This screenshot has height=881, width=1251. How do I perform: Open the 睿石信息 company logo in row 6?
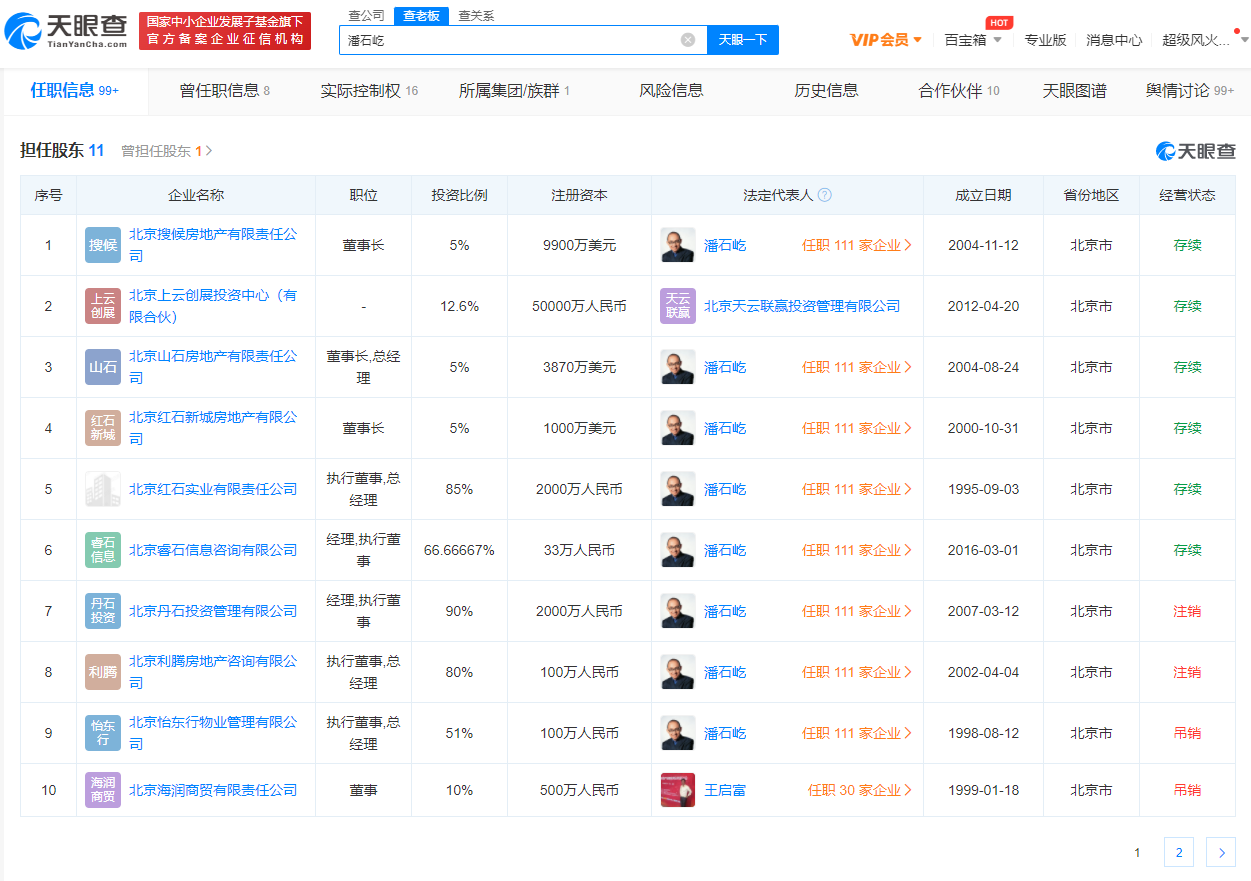[x=103, y=550]
